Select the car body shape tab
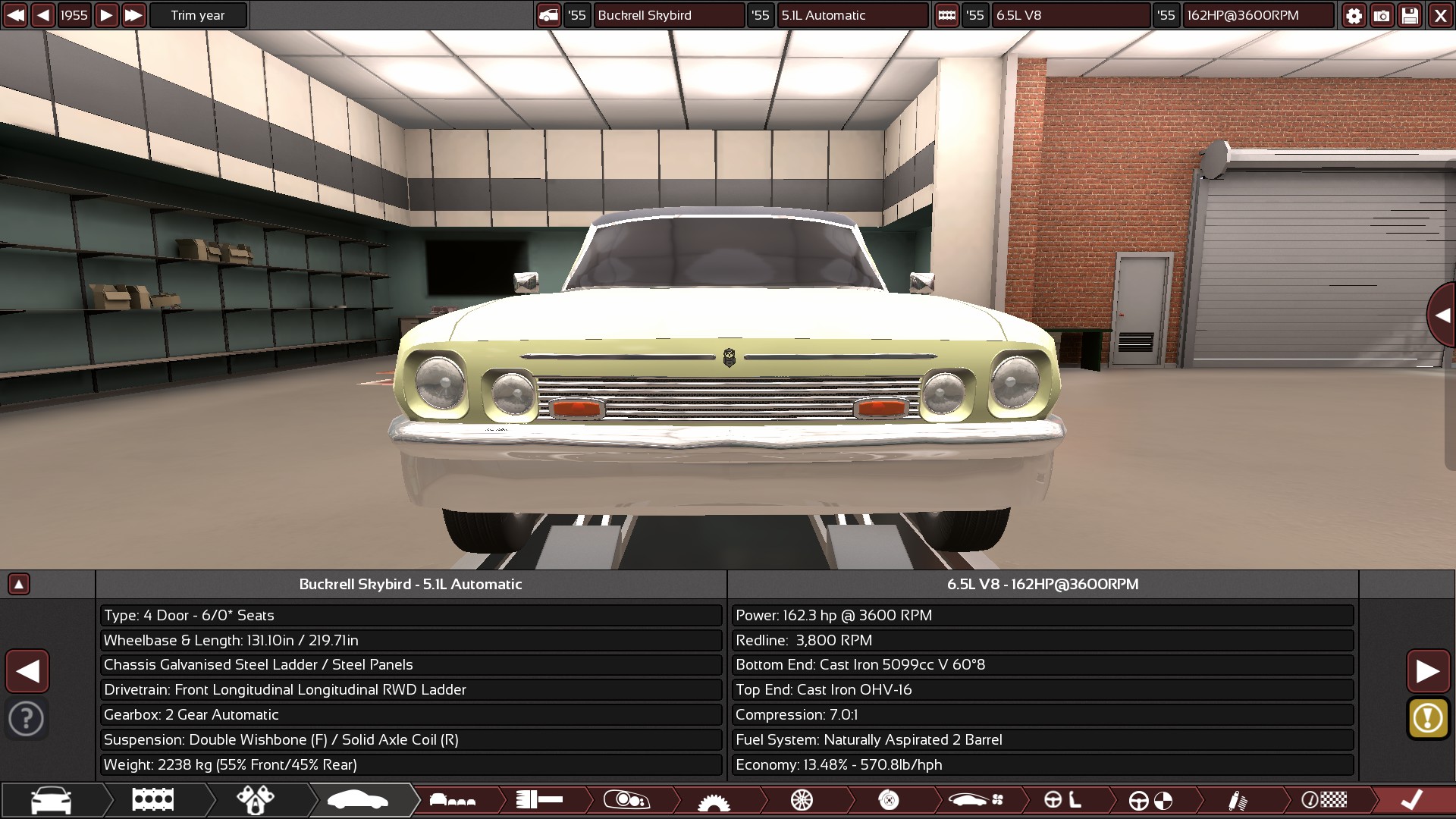The height and width of the screenshot is (819, 1456). (356, 800)
